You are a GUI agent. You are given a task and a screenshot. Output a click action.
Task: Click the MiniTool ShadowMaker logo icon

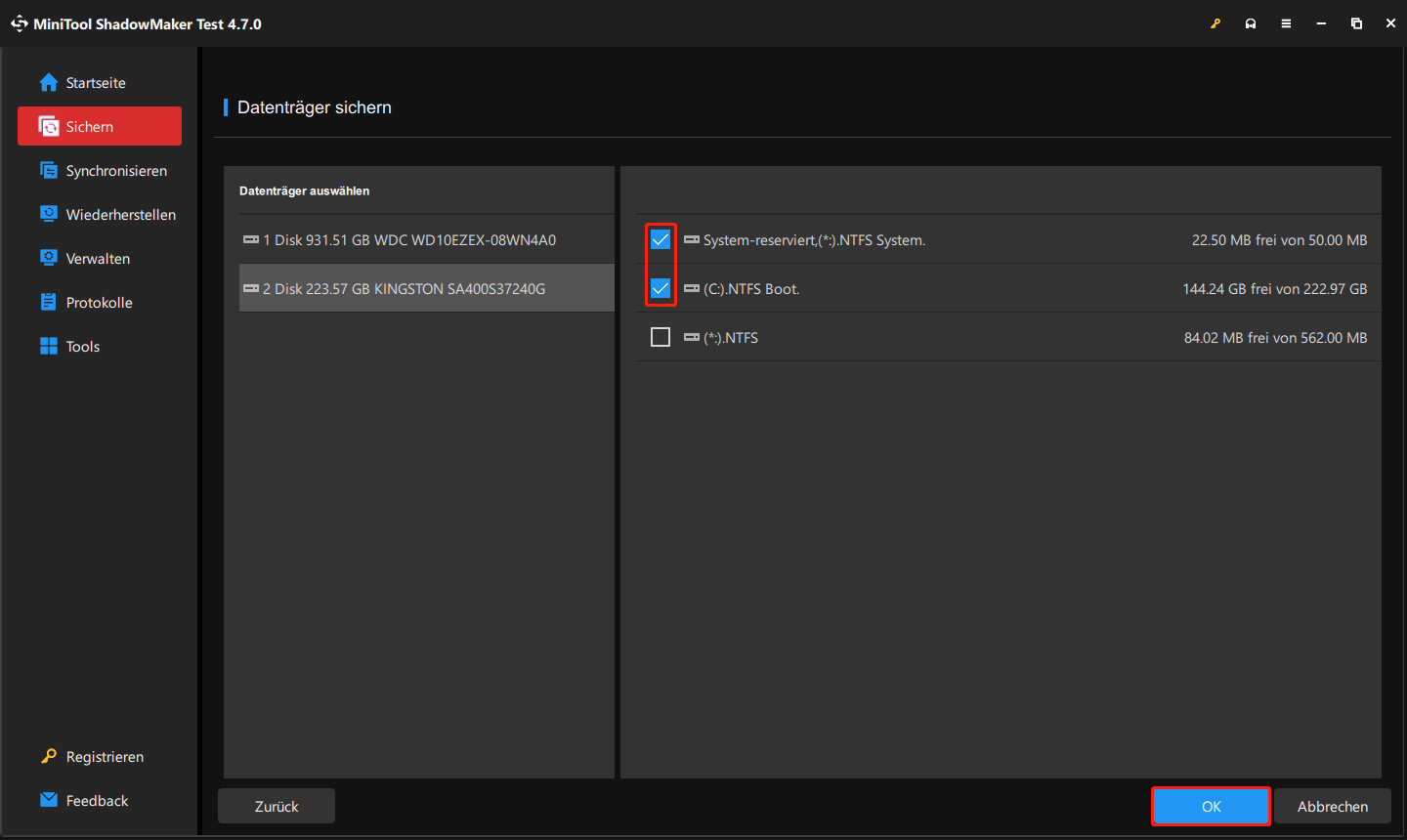coord(19,23)
